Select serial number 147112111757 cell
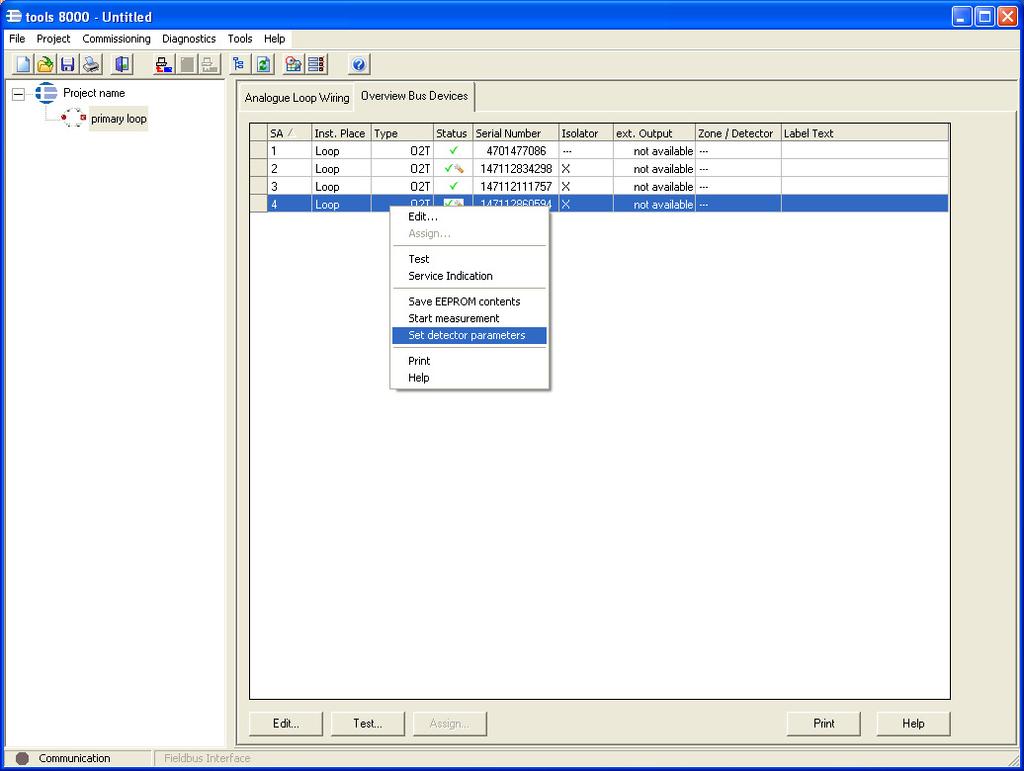 pyautogui.click(x=515, y=186)
